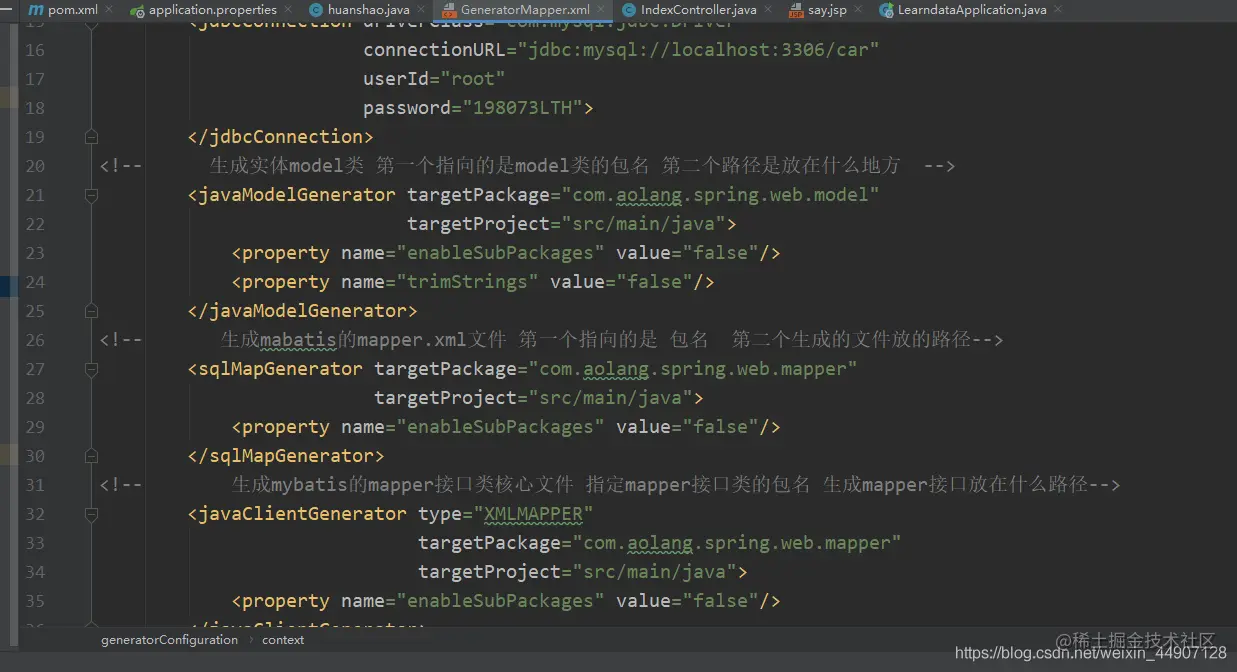The height and width of the screenshot is (672, 1237).
Task: Close the LearndataApplication.java tab
Action: pos(1058,10)
